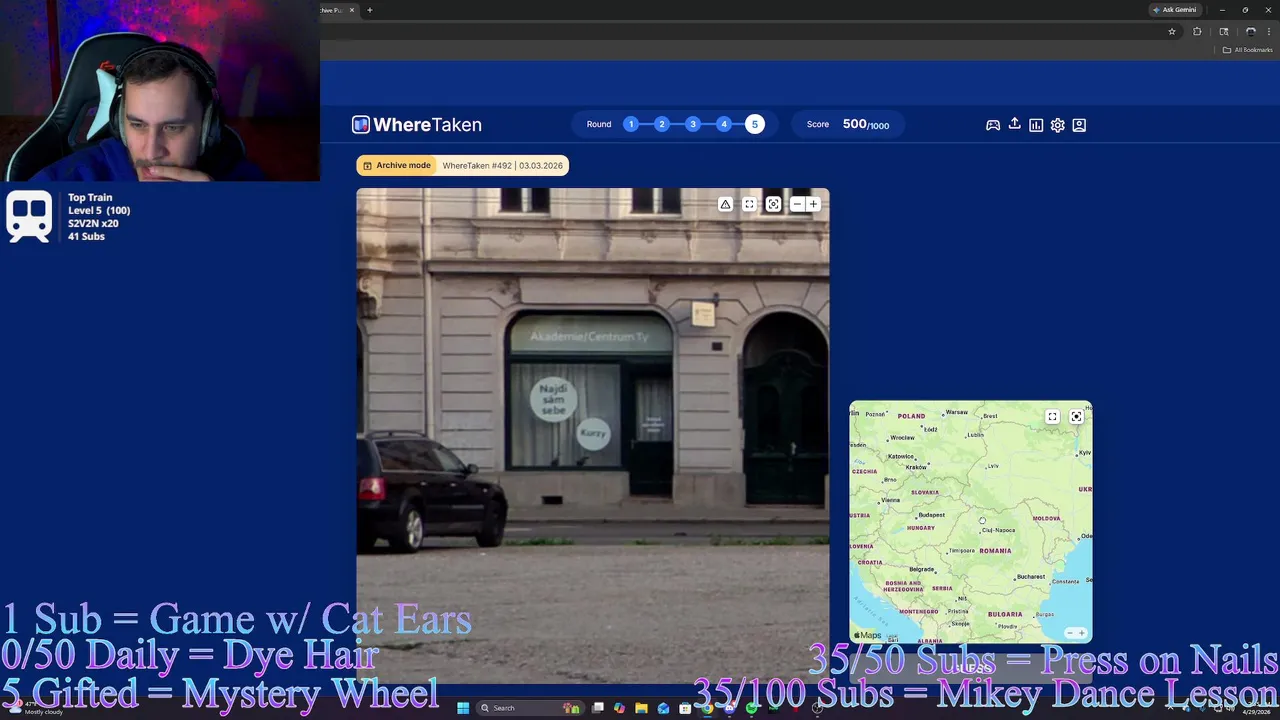Zoom out the photo with minus button
Viewport: 1280px width, 720px height.
(797, 204)
